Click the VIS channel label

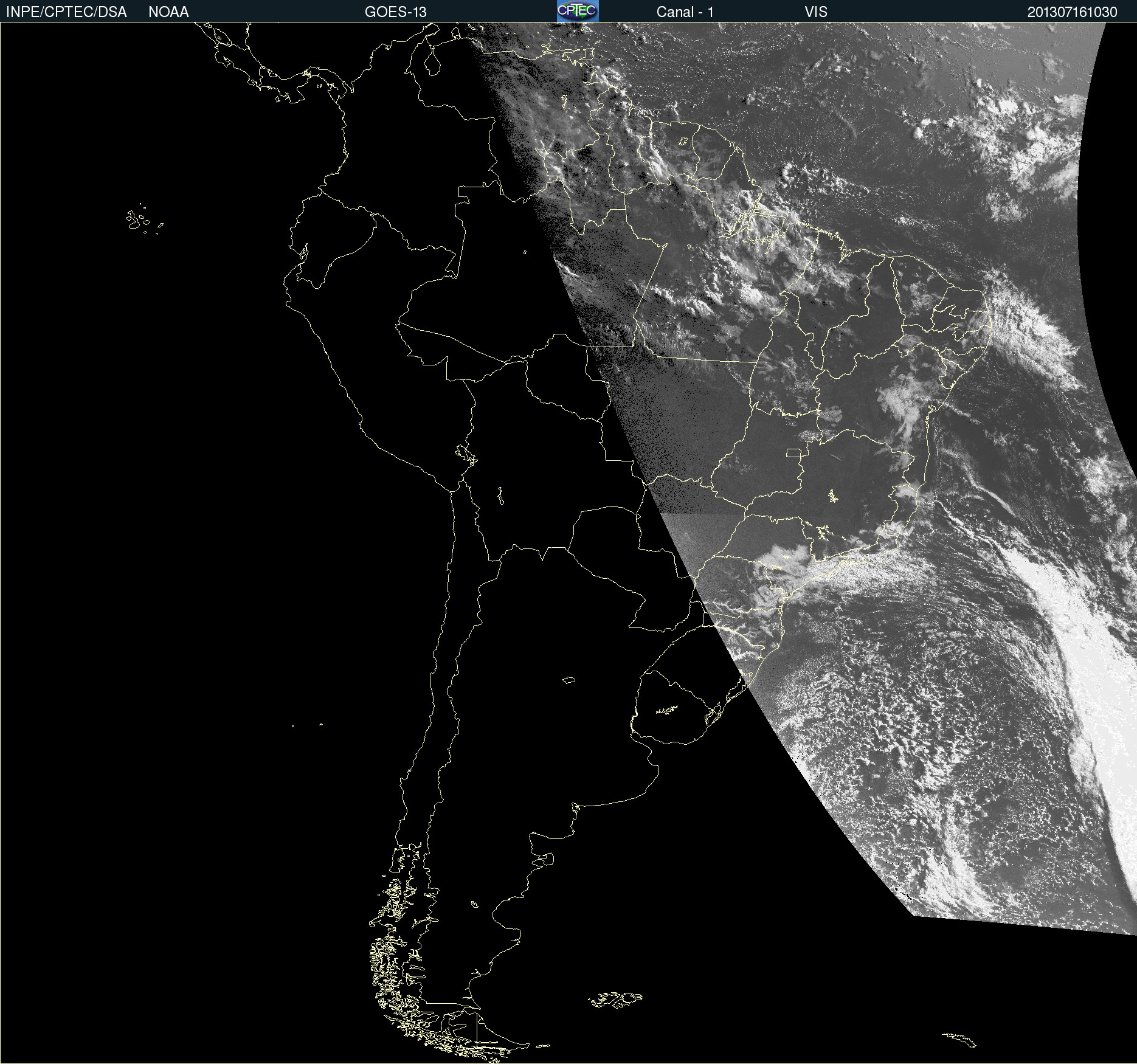816,12
